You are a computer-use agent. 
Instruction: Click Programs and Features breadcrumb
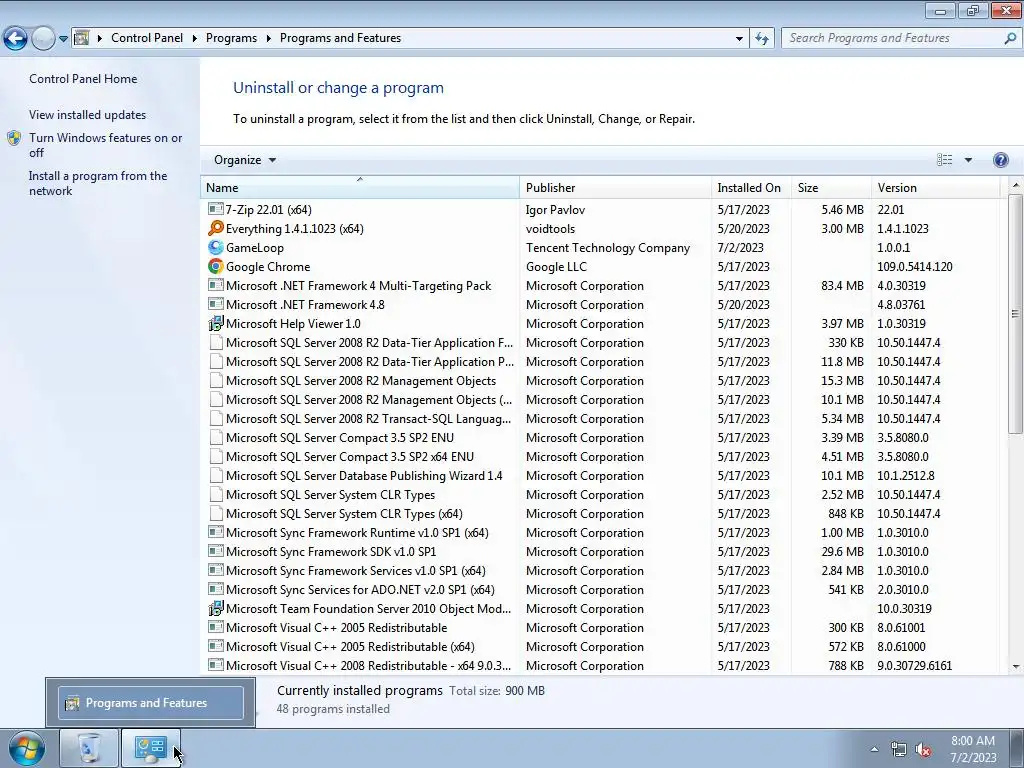pos(340,38)
